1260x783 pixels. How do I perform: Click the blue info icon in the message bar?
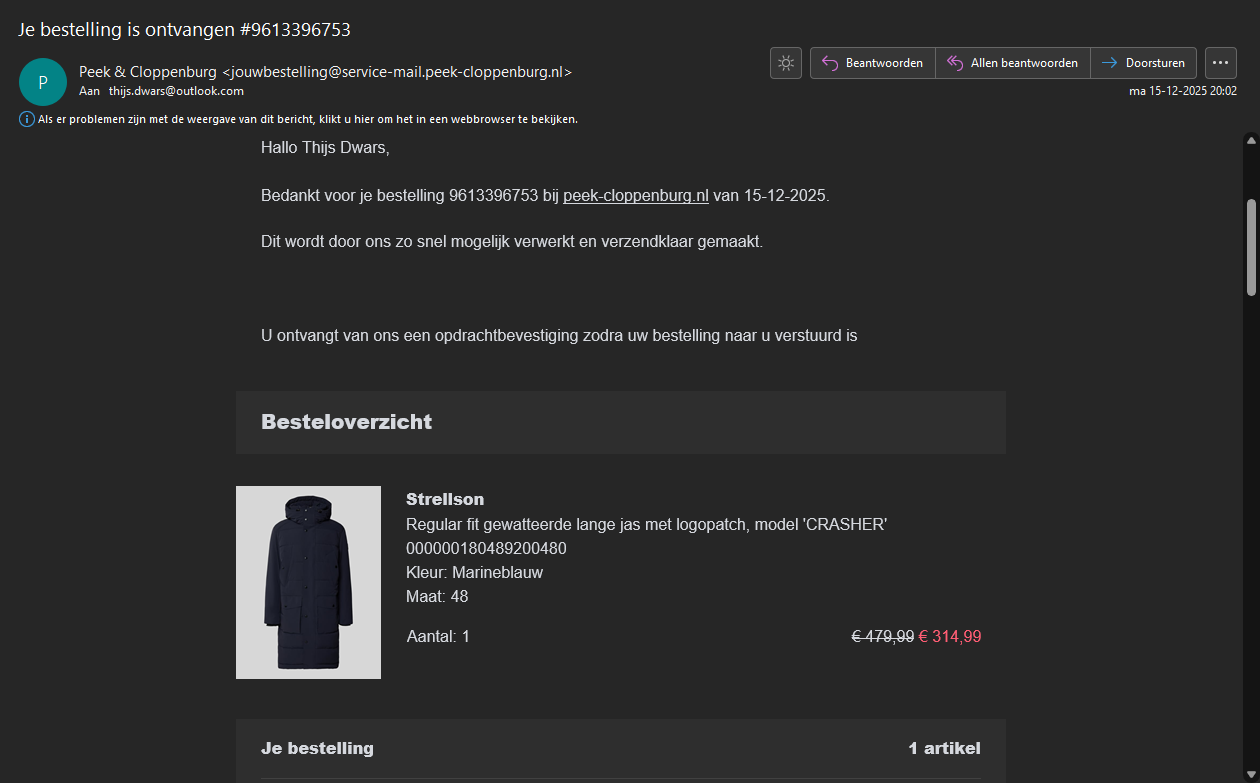(x=27, y=119)
